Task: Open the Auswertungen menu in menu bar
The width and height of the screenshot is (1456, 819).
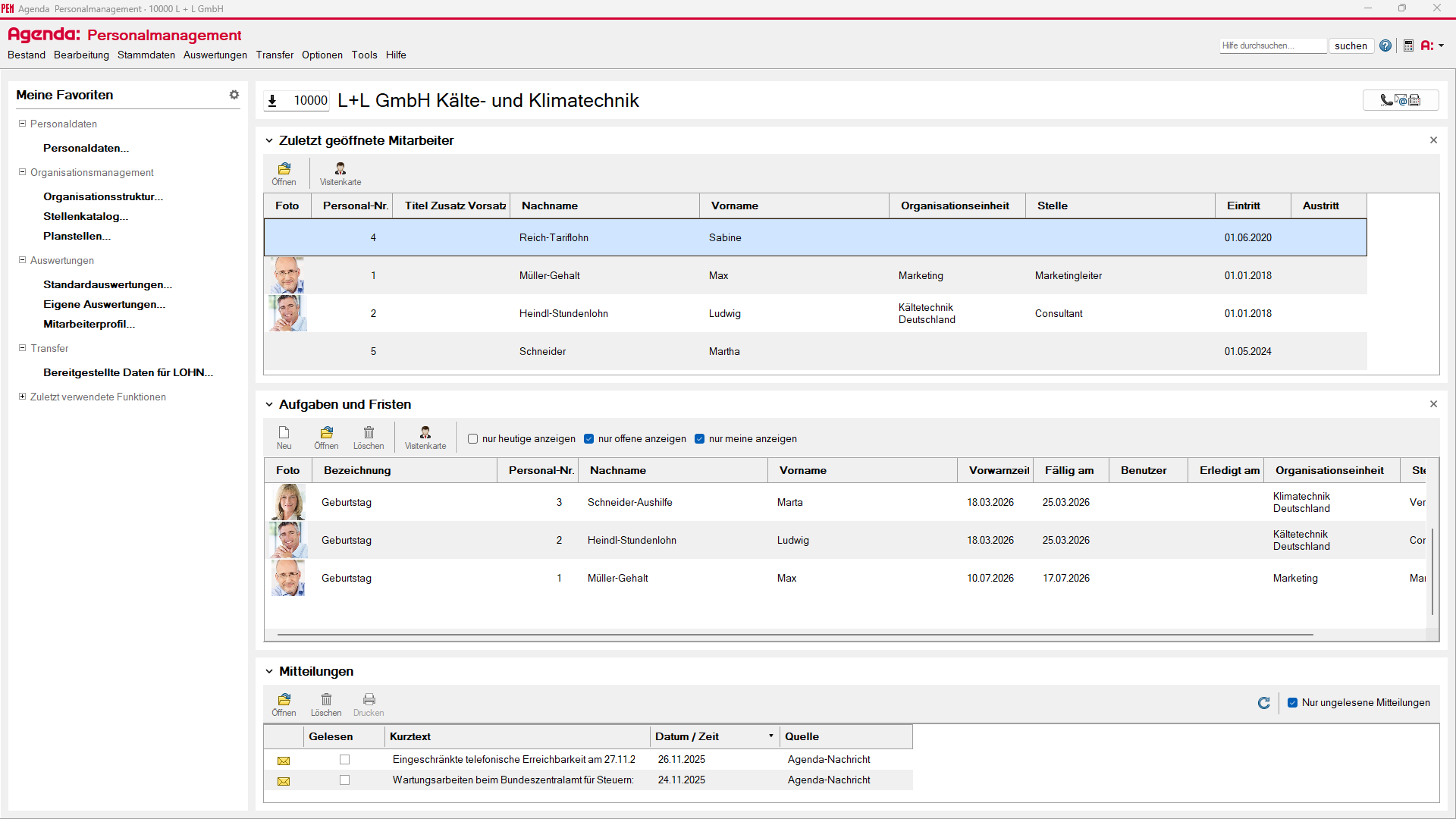Action: pos(215,55)
